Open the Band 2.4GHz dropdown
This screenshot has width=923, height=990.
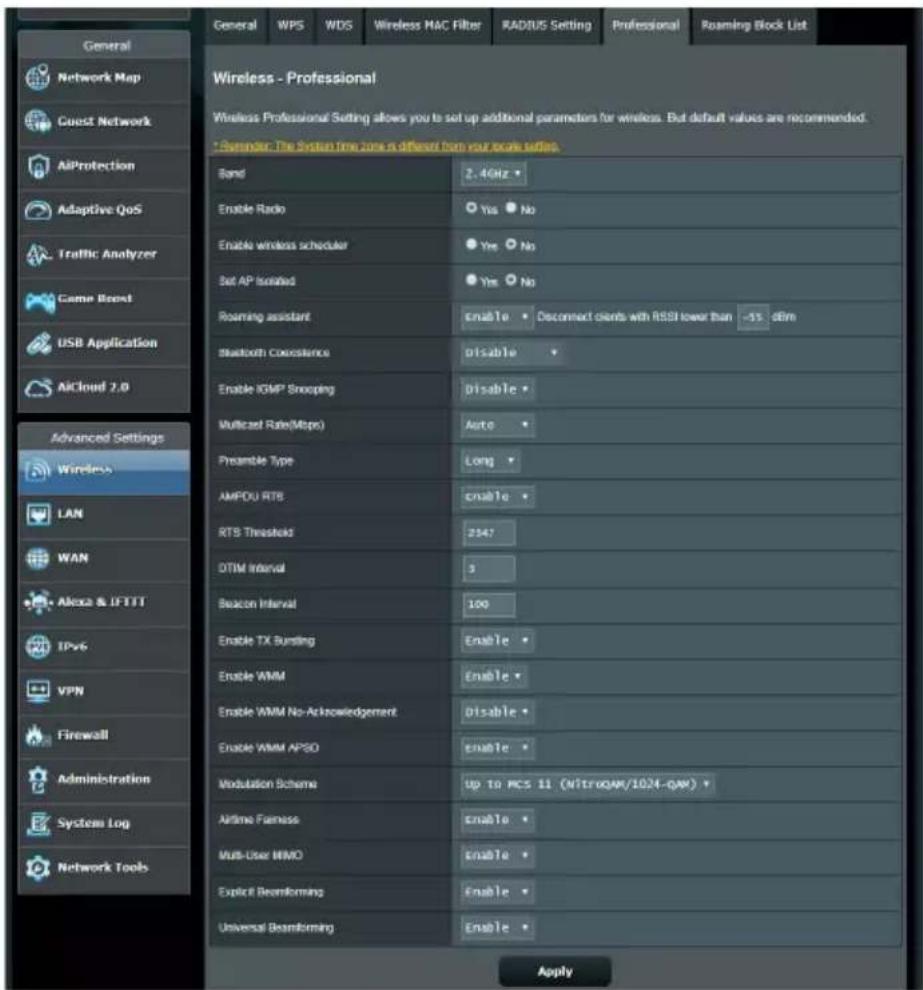coord(493,174)
